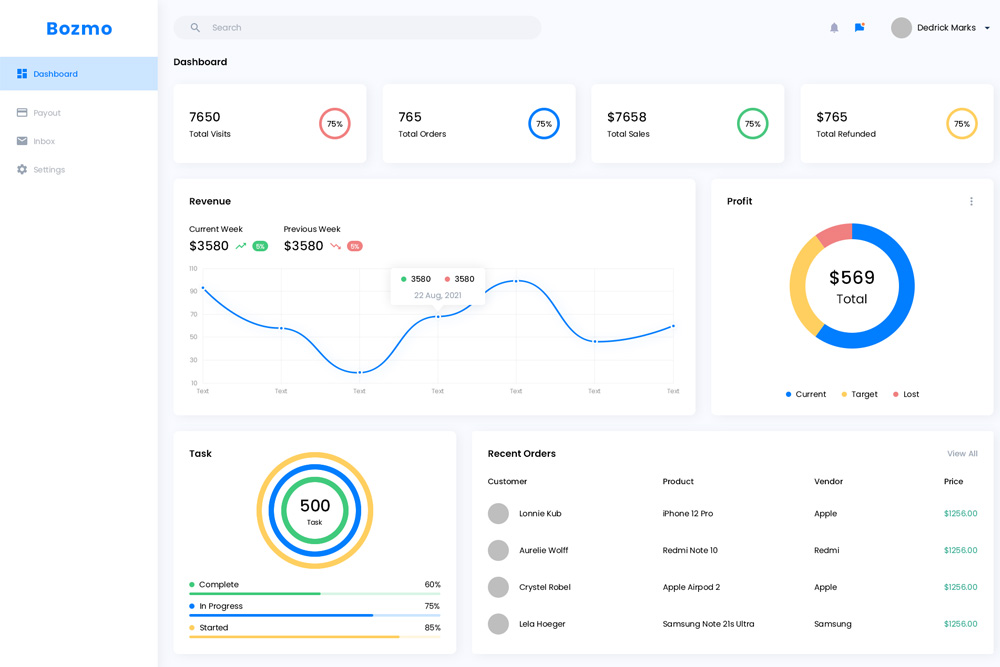1000x667 pixels.
Task: Toggle the Current legend in Profit chart
Action: [x=806, y=394]
